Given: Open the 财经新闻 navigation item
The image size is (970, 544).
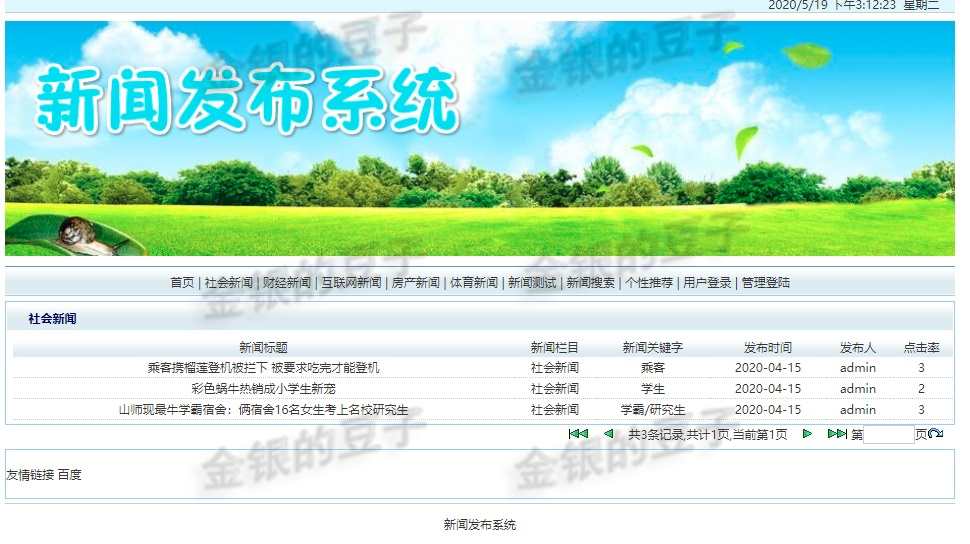Looking at the screenshot, I should click(x=287, y=283).
